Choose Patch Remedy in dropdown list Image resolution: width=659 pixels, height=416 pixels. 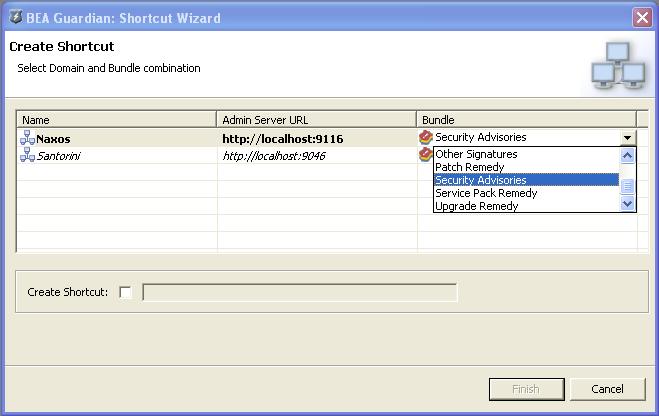(x=526, y=167)
